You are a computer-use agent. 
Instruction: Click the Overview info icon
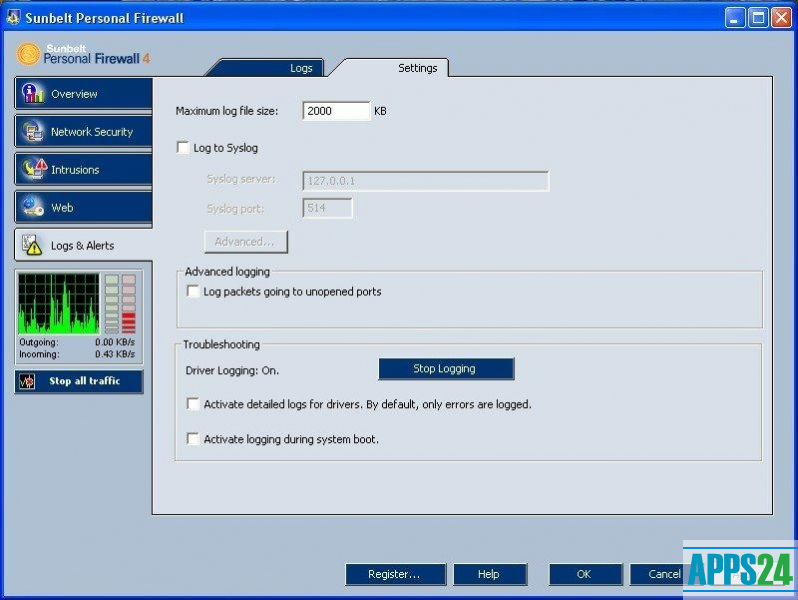click(34, 94)
